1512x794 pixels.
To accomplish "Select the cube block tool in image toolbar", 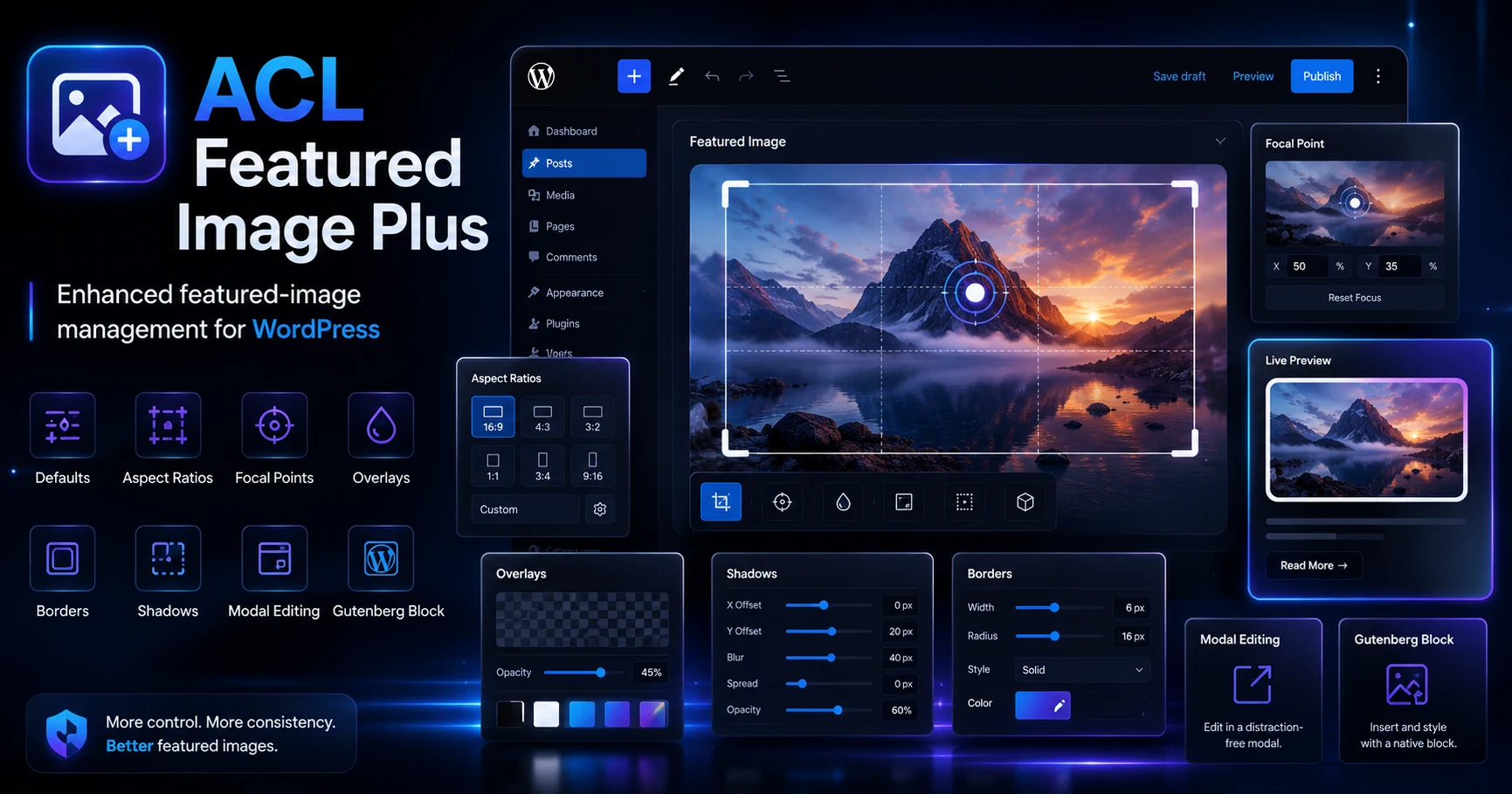I will 1025,501.
